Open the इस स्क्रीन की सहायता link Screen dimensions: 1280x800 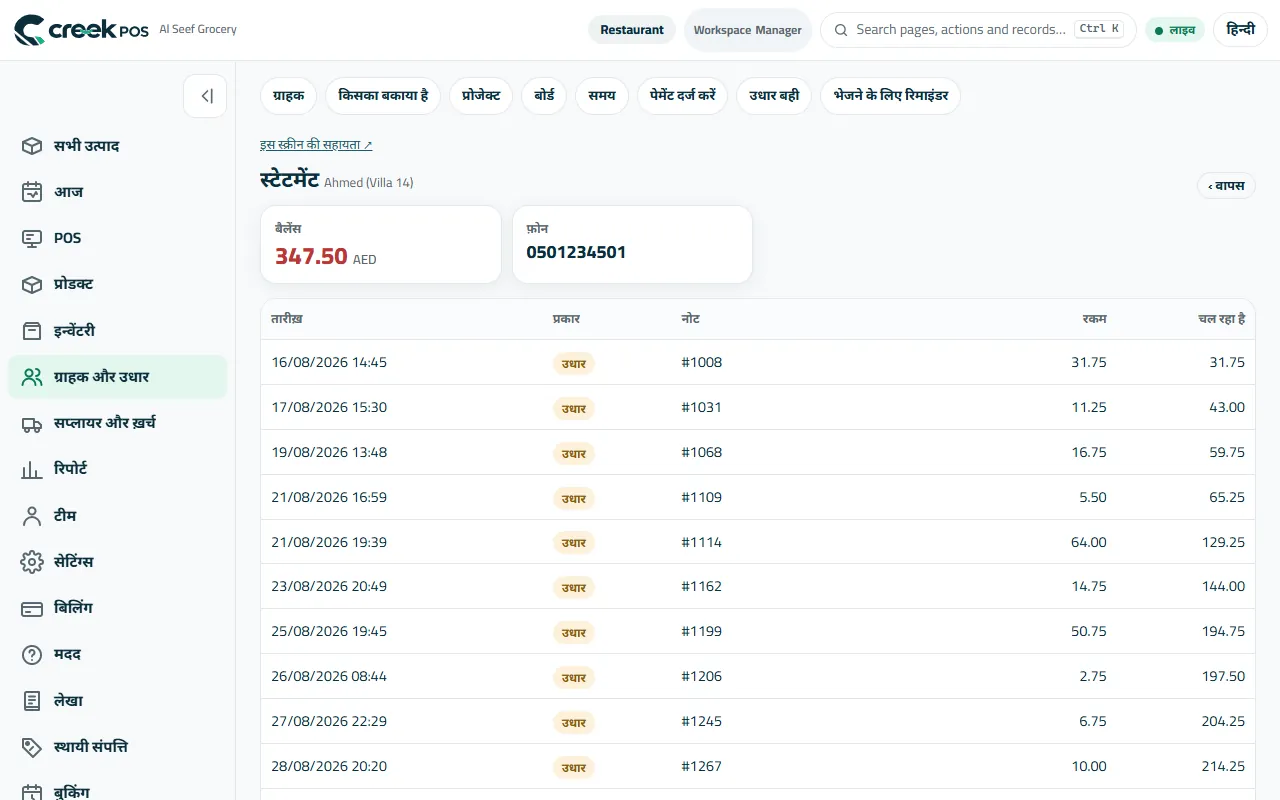(316, 145)
